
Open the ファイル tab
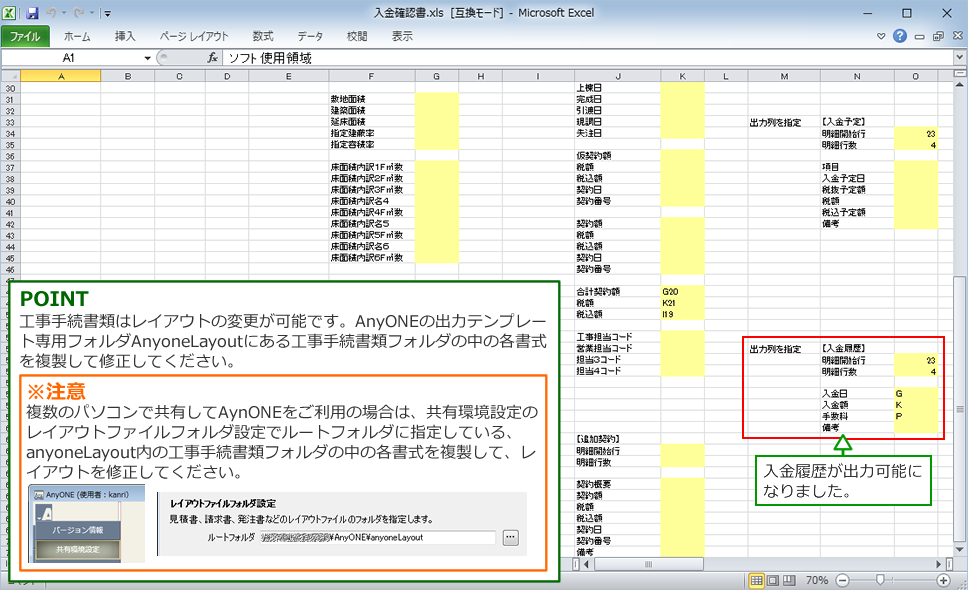25,36
